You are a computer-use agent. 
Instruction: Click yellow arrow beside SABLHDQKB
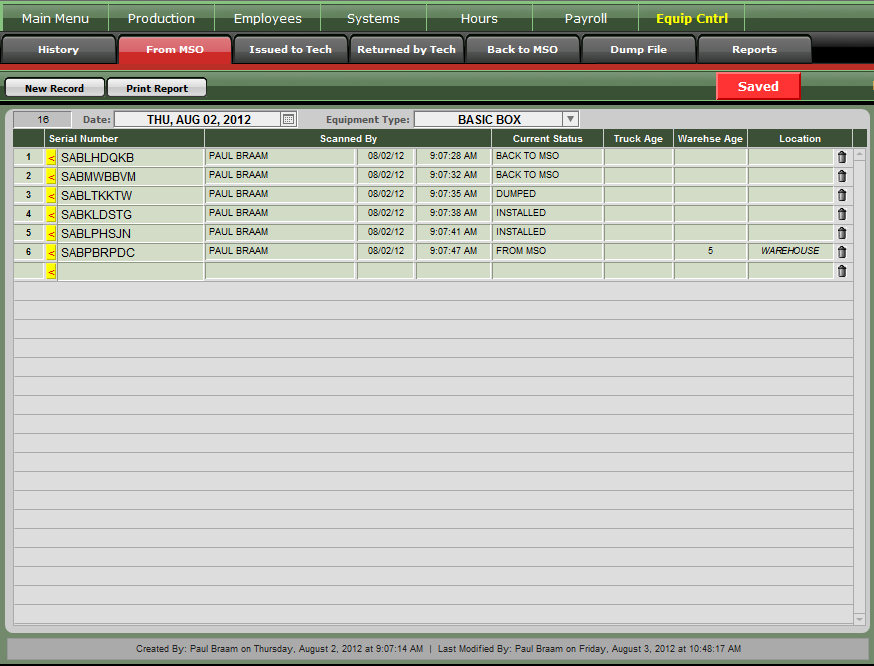click(x=51, y=157)
